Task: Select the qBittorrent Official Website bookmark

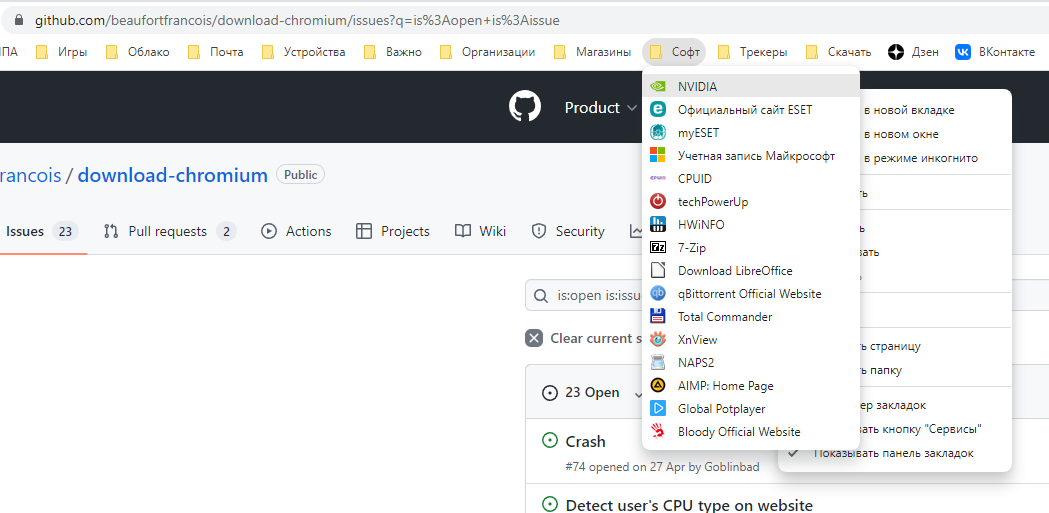Action: 751,294
